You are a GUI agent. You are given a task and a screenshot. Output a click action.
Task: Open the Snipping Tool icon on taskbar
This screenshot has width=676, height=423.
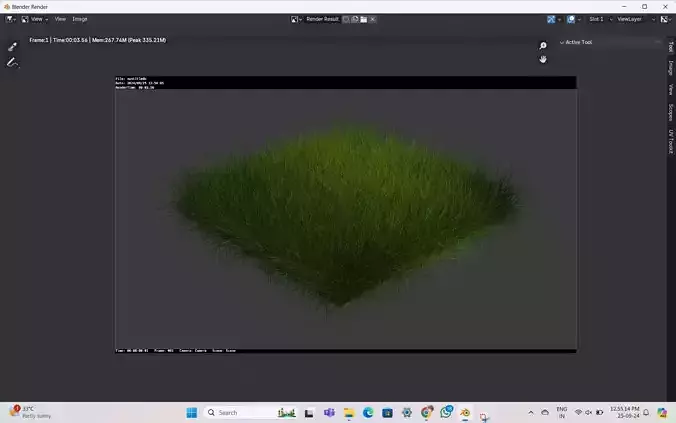[484, 416]
